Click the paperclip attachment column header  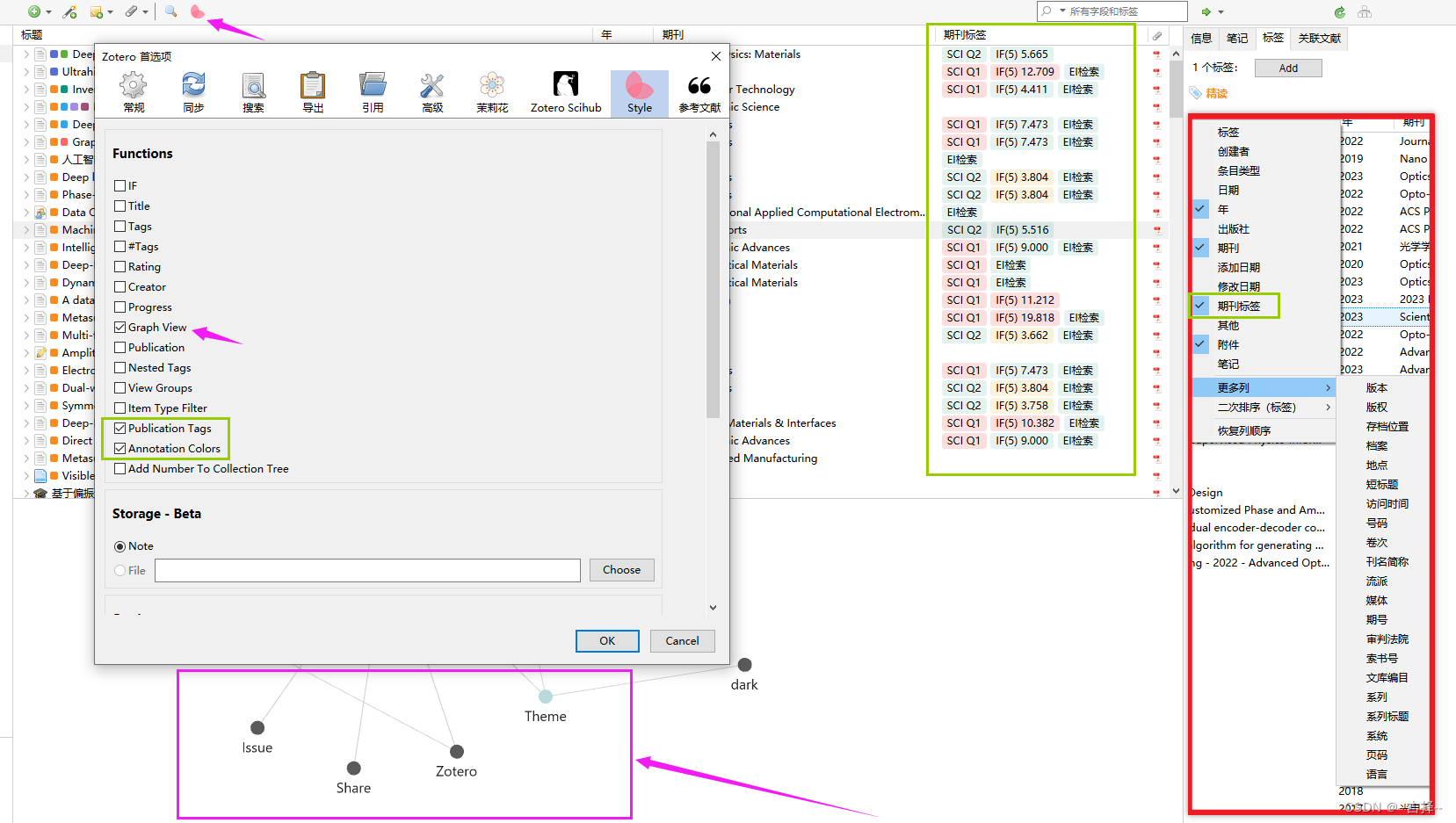coord(1157,35)
